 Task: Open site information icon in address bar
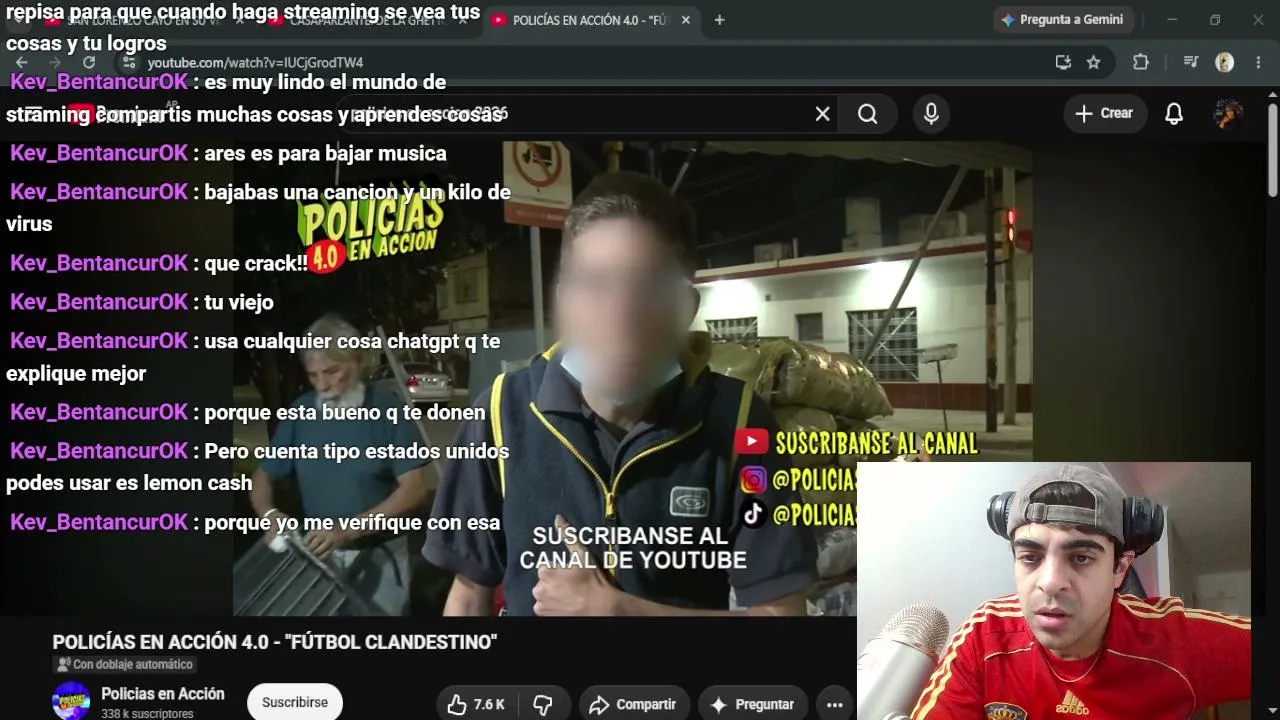[x=129, y=62]
